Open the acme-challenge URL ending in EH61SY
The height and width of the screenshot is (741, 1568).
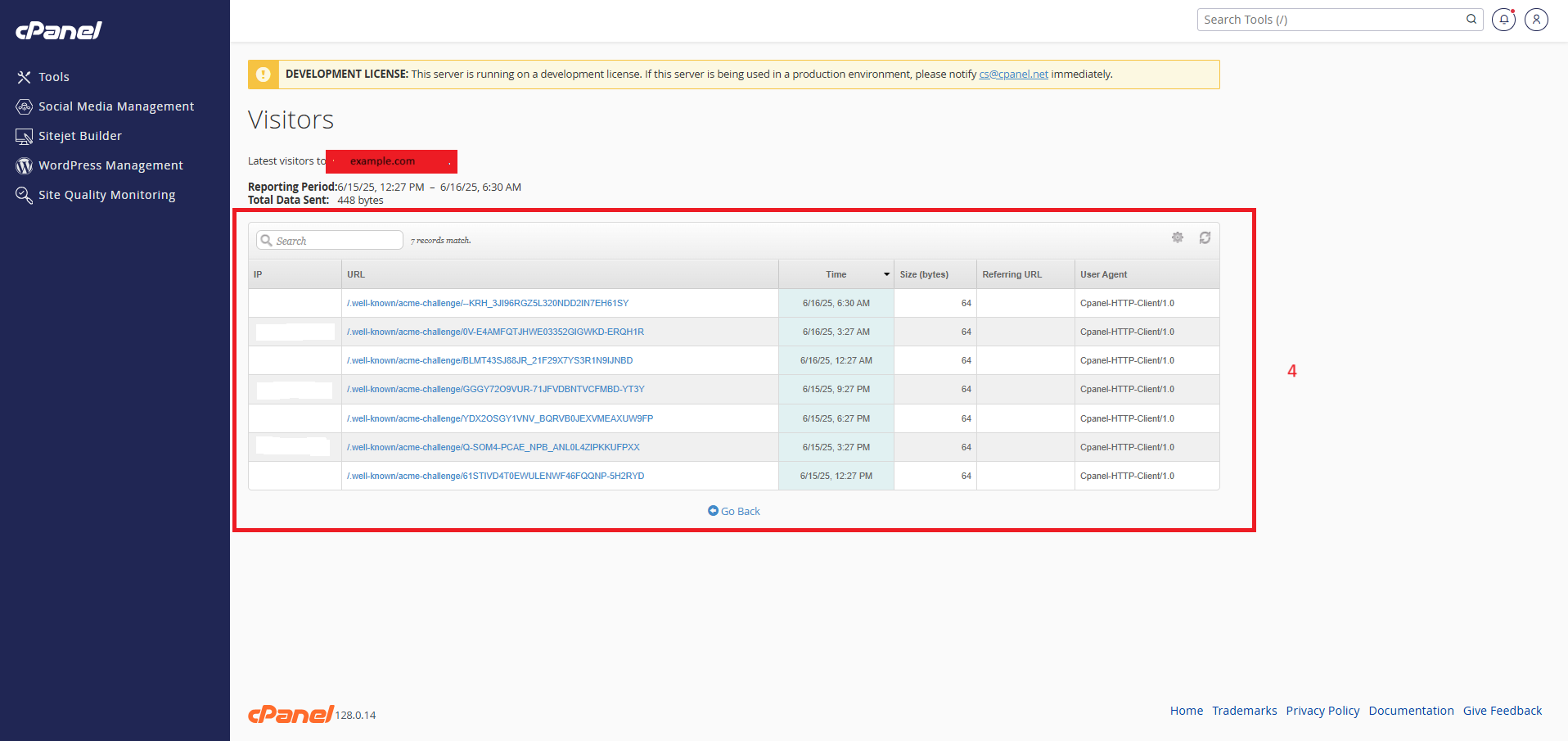(488, 303)
